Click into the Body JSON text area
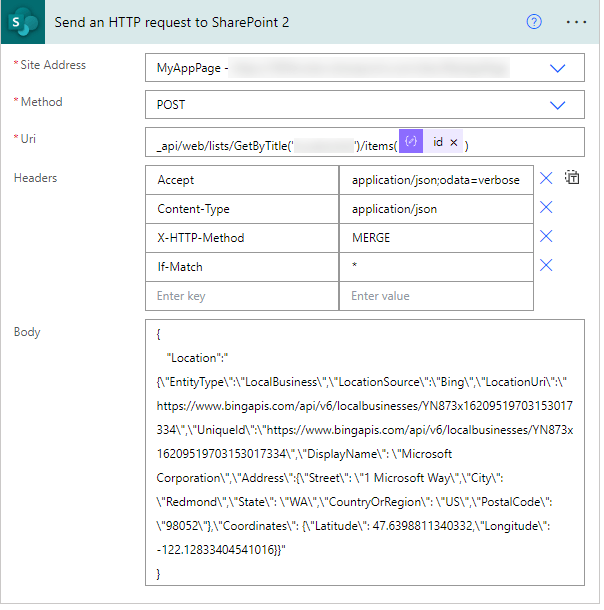 pyautogui.click(x=364, y=452)
